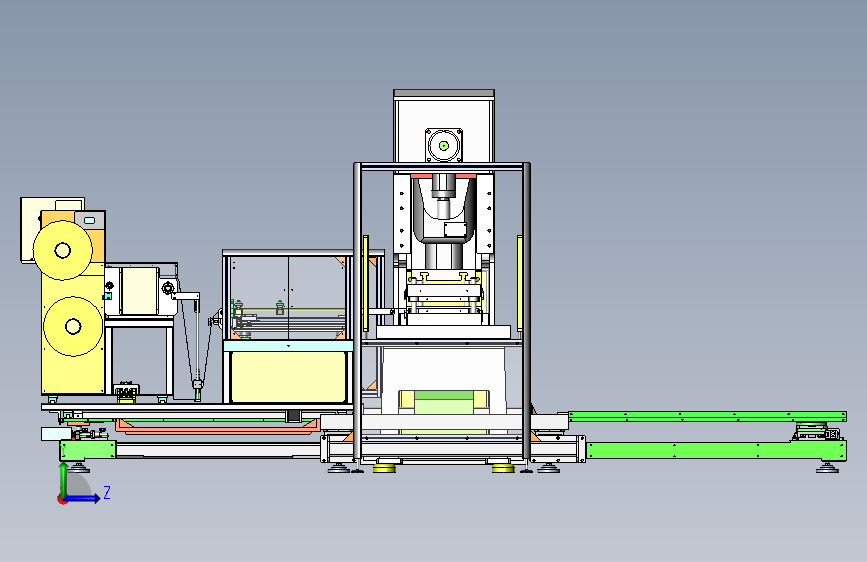Select the white bolster plate under the die
This screenshot has height=562, width=867.
tap(443, 332)
